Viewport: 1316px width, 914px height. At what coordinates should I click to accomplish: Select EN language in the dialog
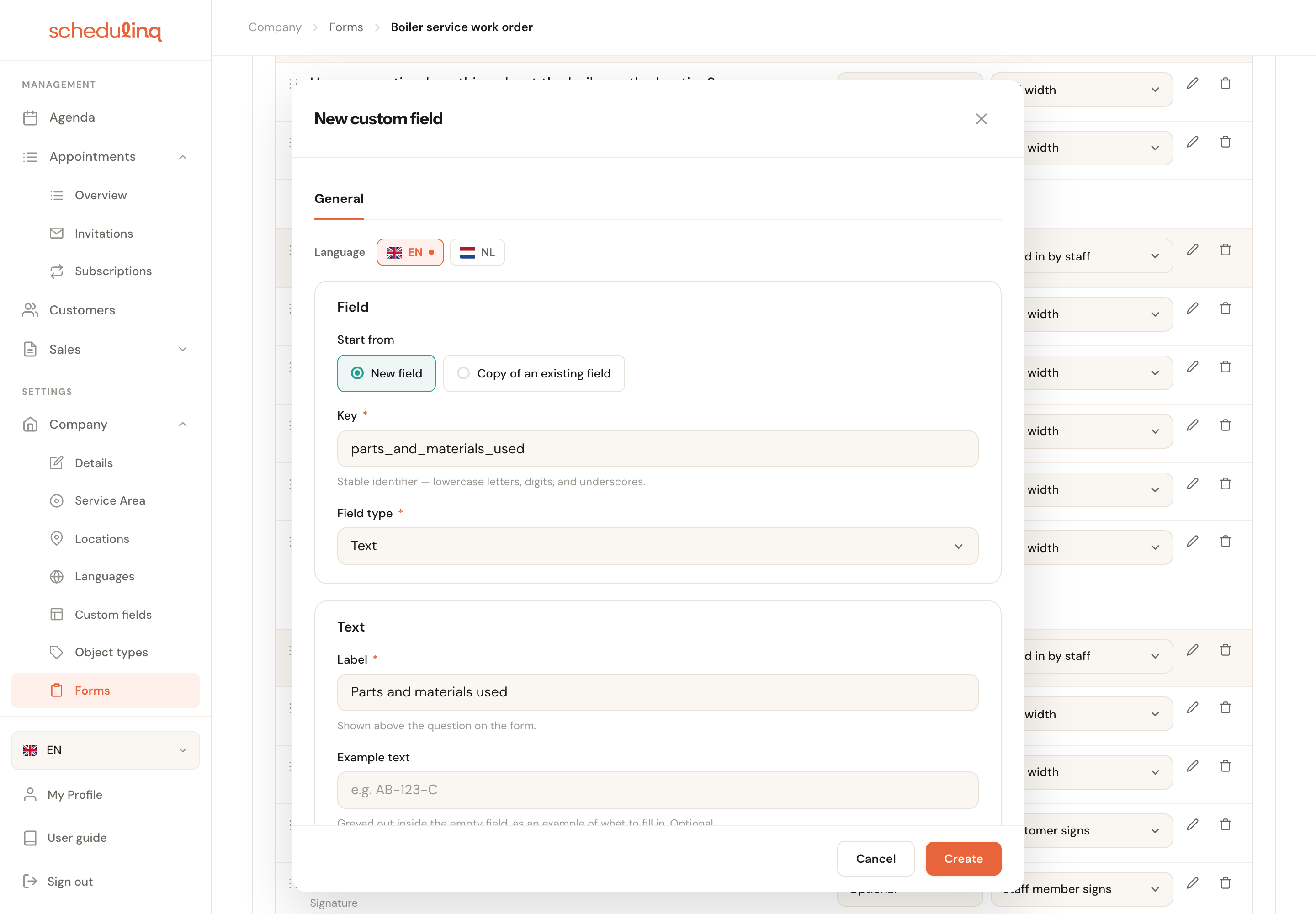point(410,253)
